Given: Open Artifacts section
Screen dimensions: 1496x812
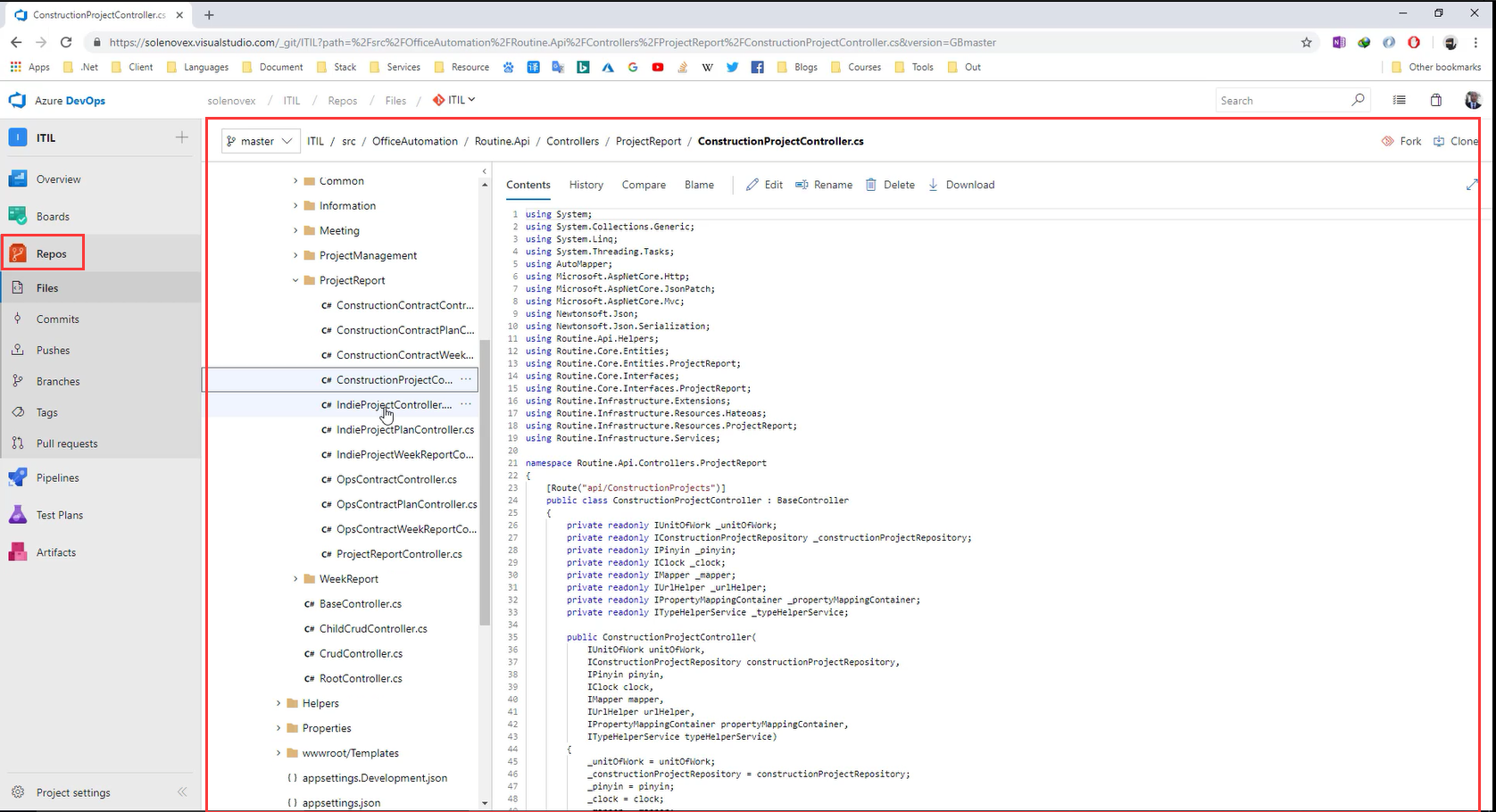Looking at the screenshot, I should [x=55, y=552].
